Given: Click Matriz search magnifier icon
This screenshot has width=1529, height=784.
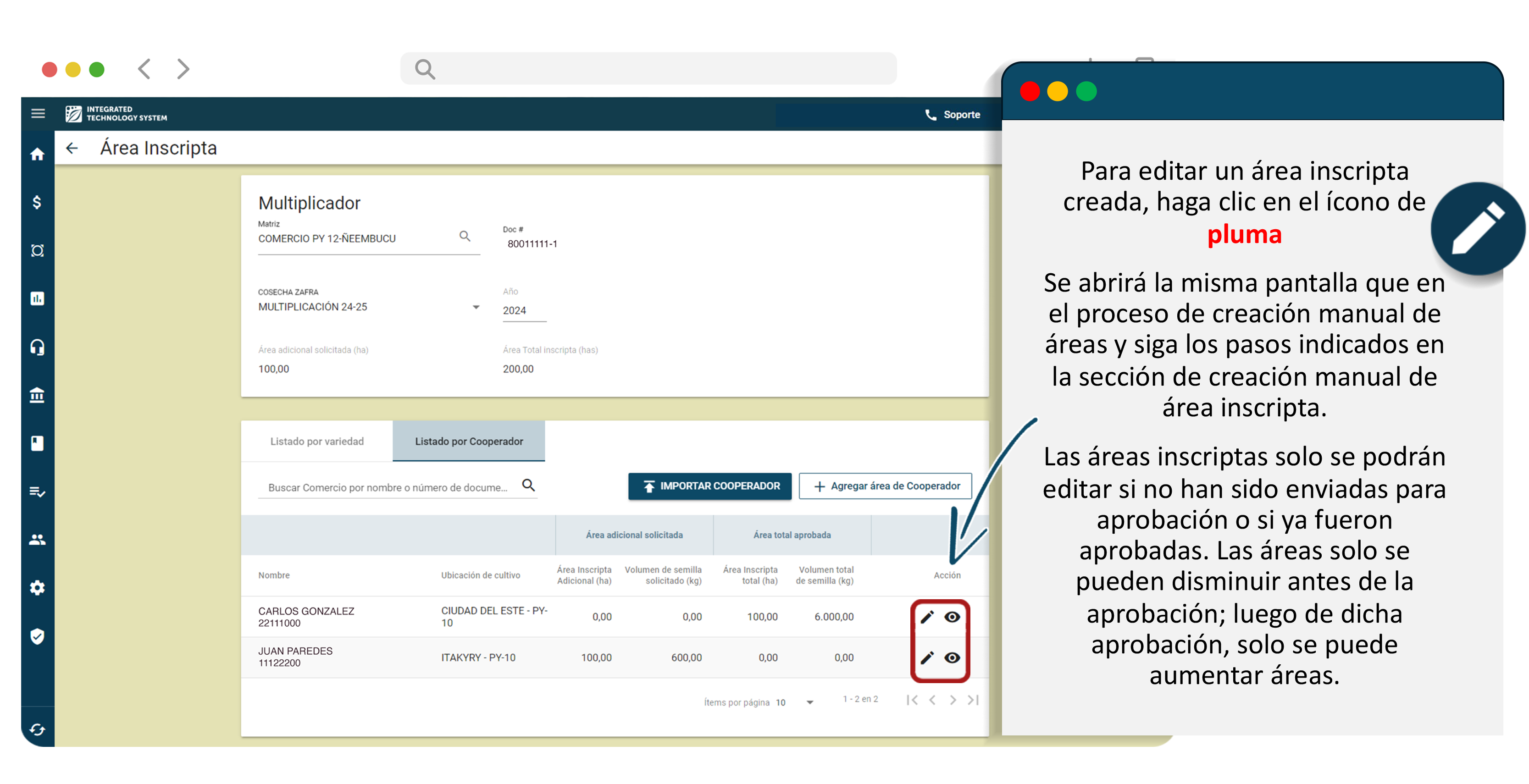Looking at the screenshot, I should click(465, 236).
